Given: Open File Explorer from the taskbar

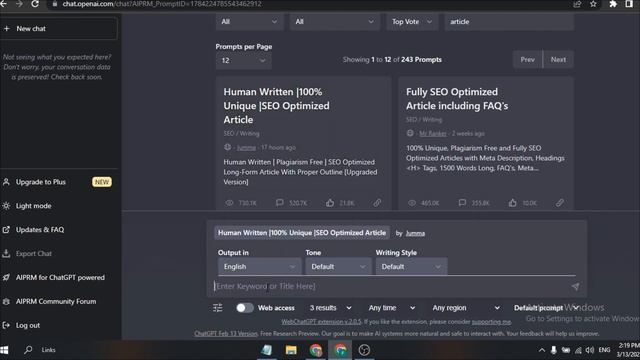Looking at the screenshot, I should 291,350.
